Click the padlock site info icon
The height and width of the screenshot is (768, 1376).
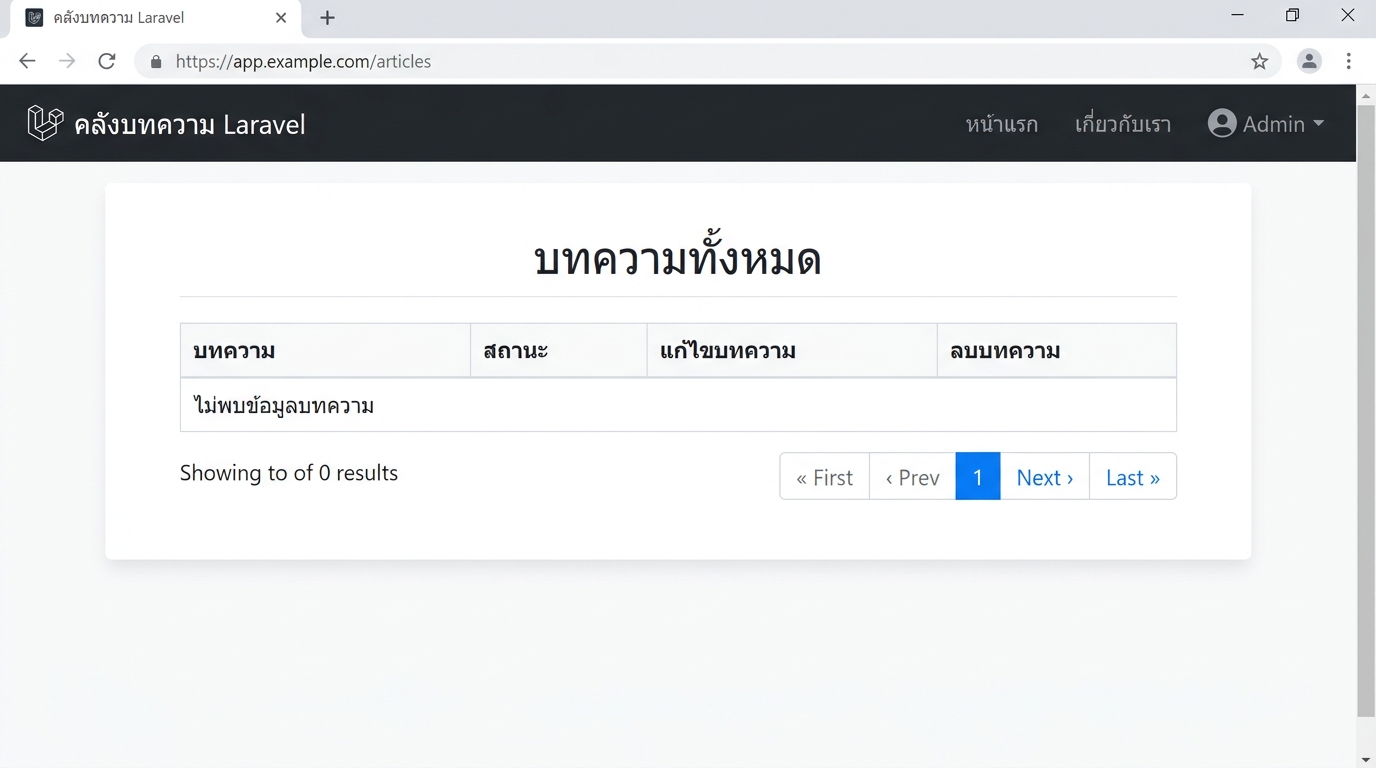156,61
